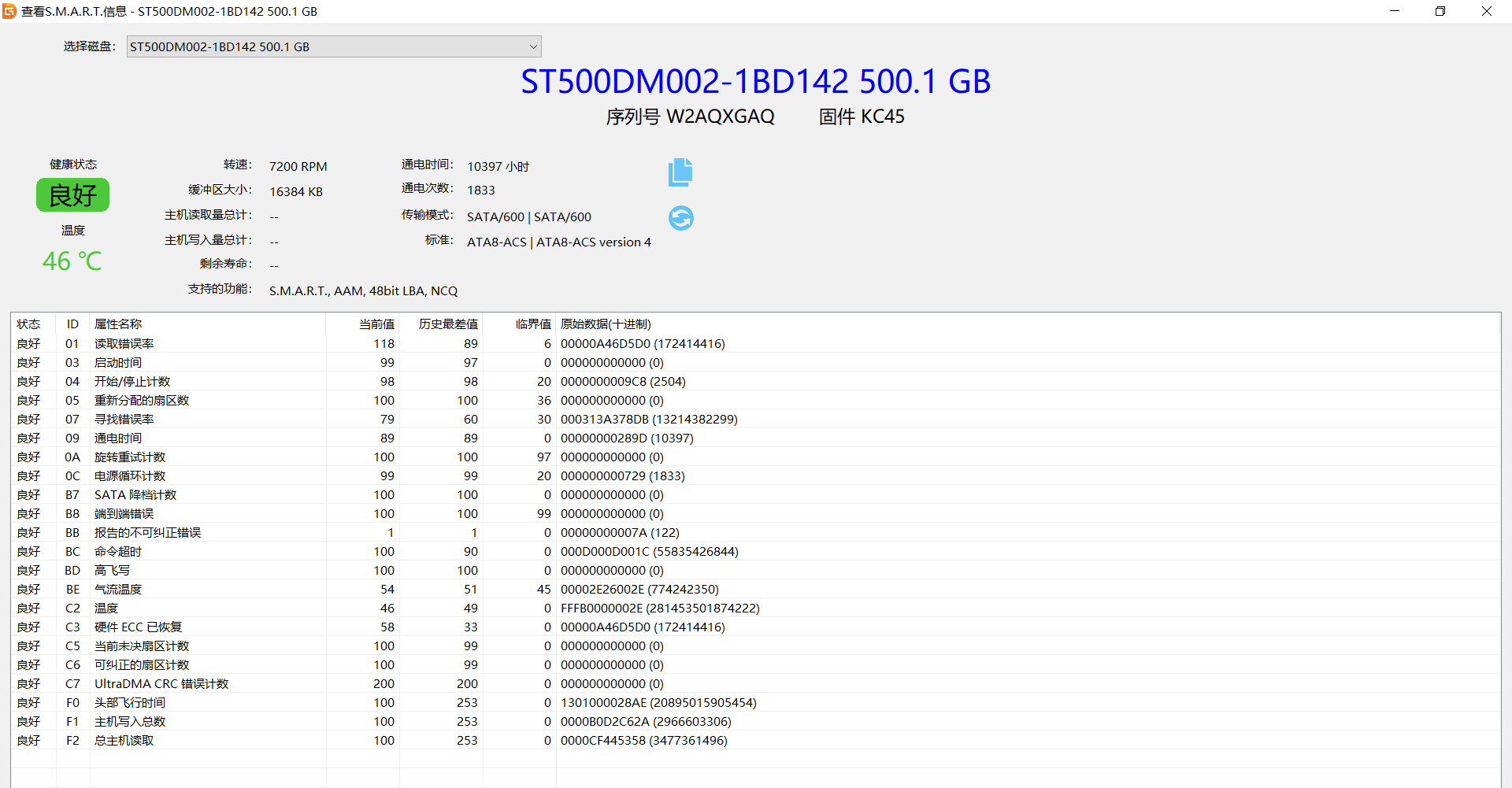Close the S.M.A.R.T. information window
The width and height of the screenshot is (1512, 788).
coord(1487,11)
